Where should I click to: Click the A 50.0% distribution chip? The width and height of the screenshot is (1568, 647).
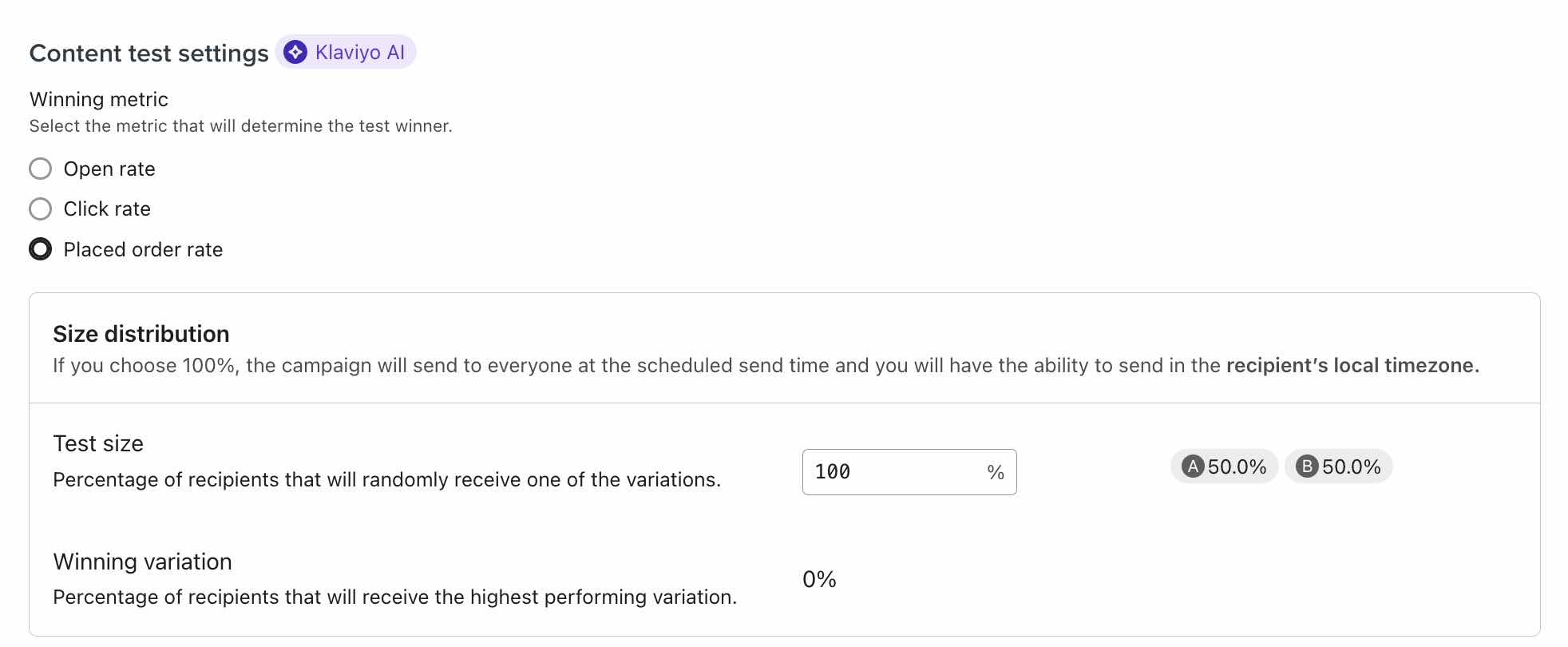point(1224,466)
